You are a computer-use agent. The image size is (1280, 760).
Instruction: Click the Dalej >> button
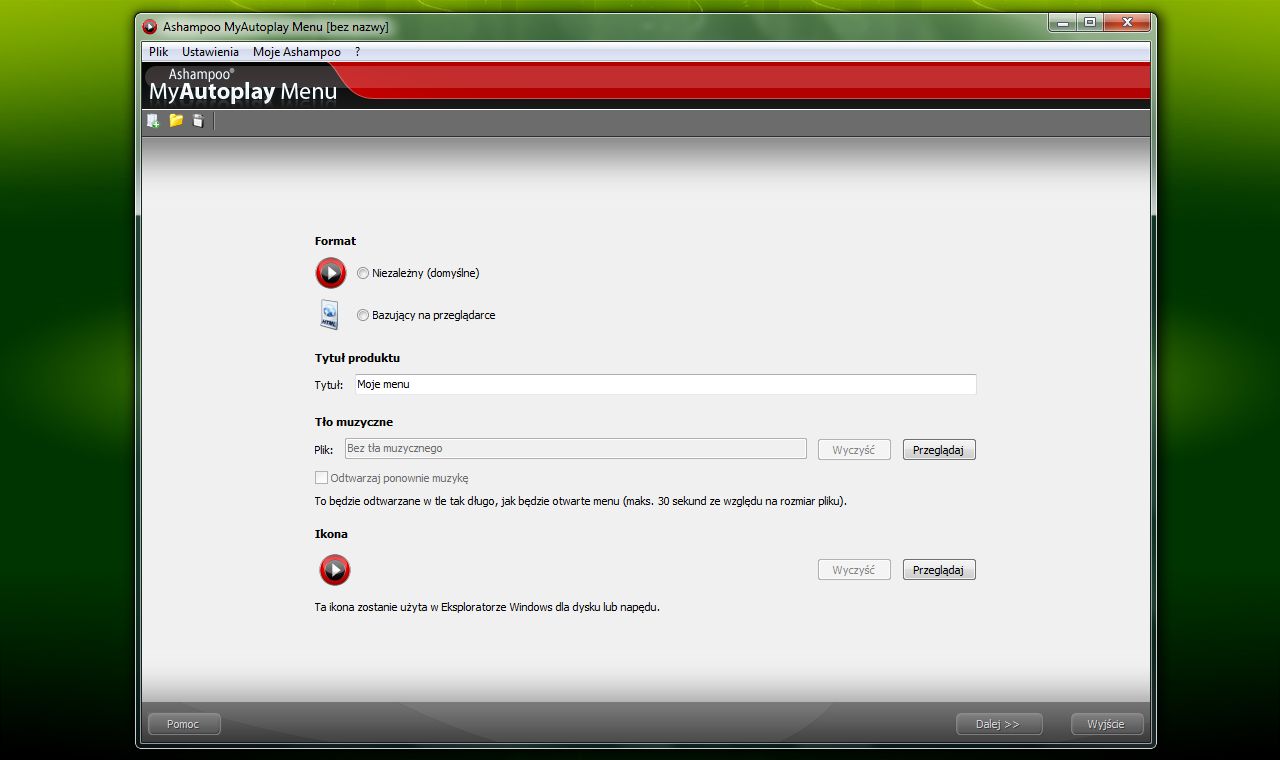click(x=998, y=724)
